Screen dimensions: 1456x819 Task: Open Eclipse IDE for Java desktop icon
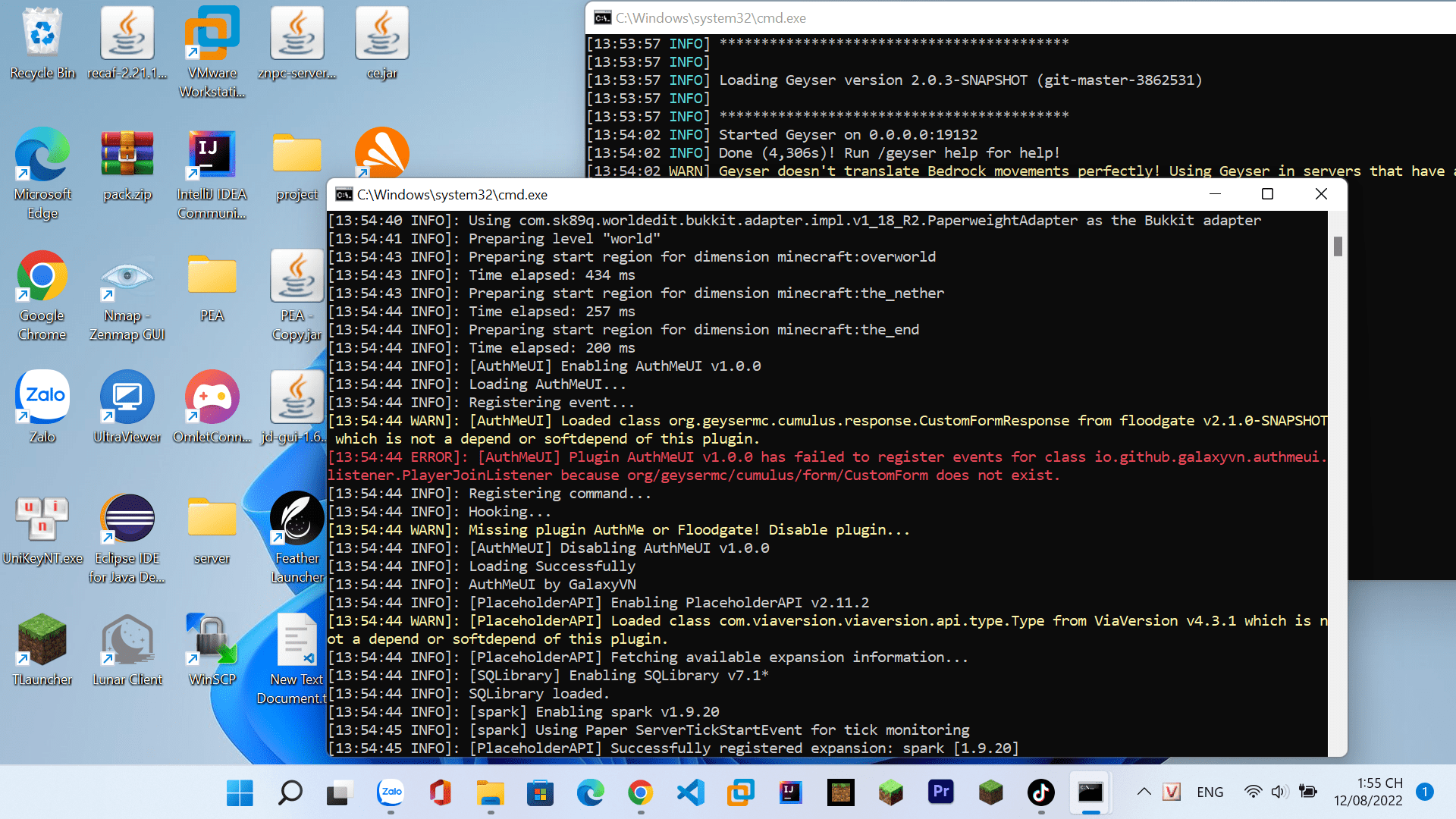coord(127,519)
